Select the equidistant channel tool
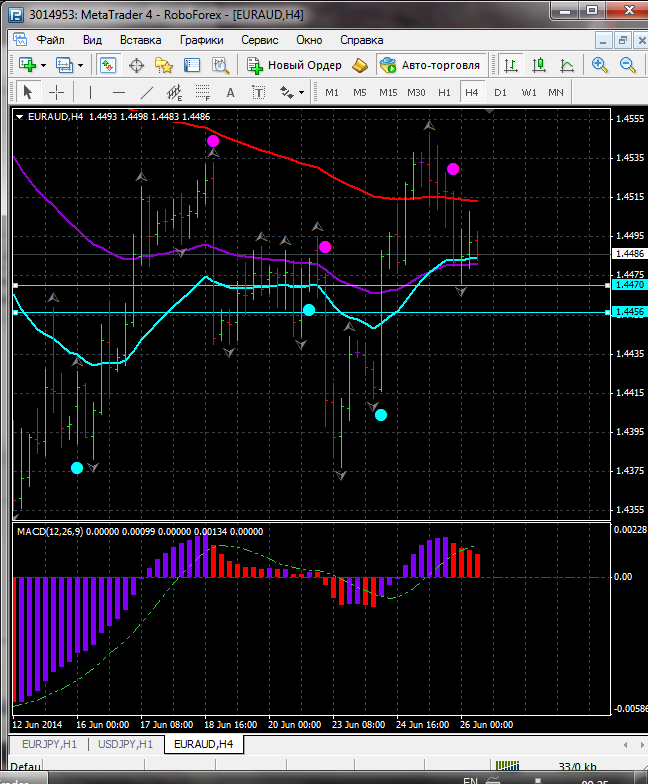 174,92
